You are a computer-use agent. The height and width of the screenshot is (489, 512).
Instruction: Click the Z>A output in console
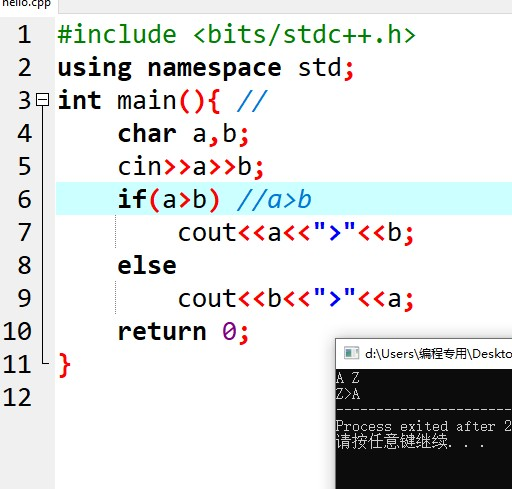[348, 394]
